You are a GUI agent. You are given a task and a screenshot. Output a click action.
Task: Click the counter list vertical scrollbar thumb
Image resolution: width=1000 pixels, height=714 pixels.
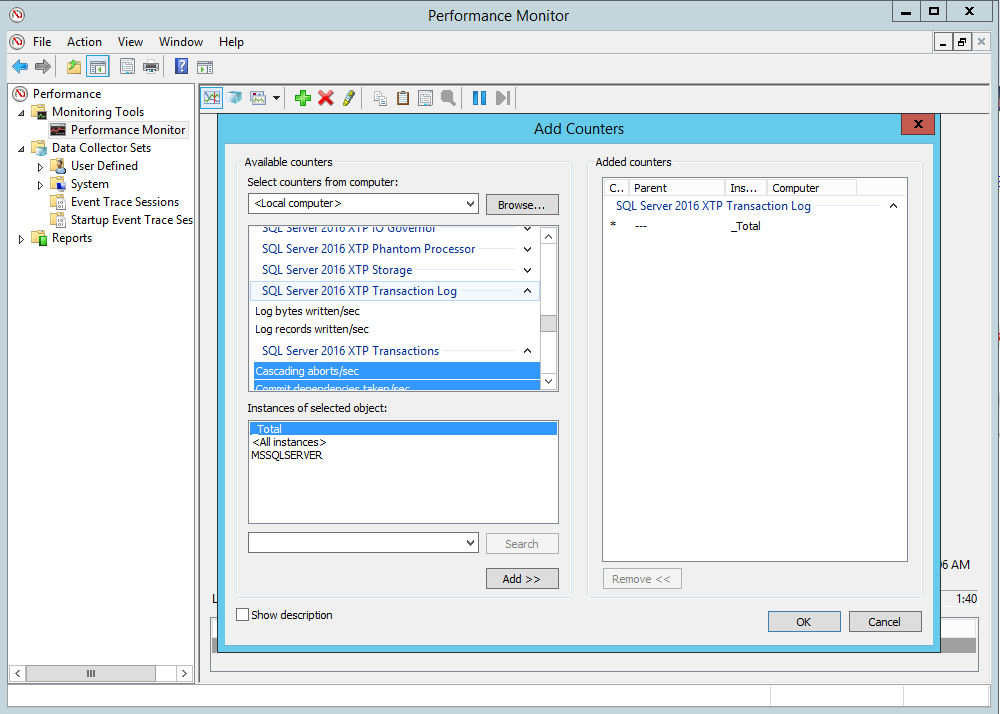click(x=548, y=323)
